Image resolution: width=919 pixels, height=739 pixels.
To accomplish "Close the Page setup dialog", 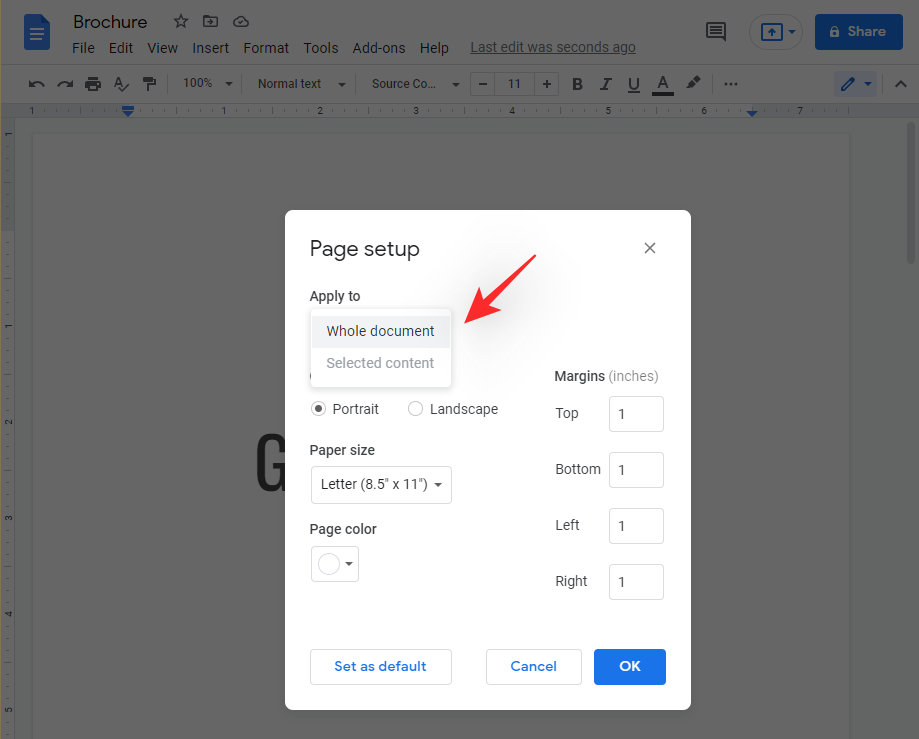I will click(650, 248).
